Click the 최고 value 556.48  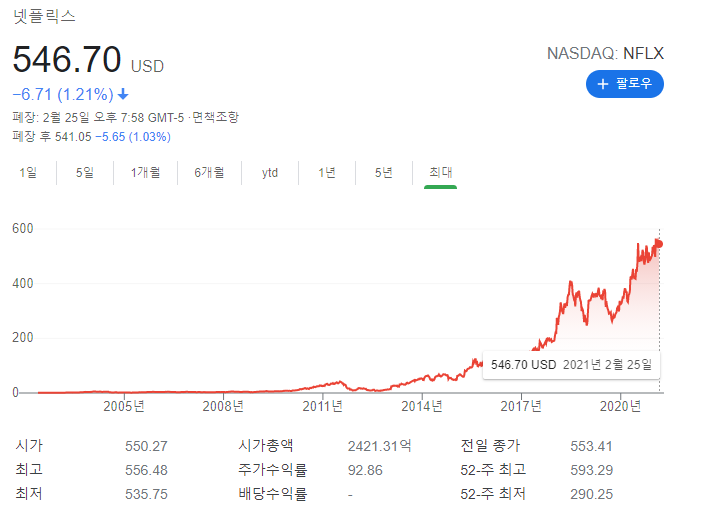point(146,470)
